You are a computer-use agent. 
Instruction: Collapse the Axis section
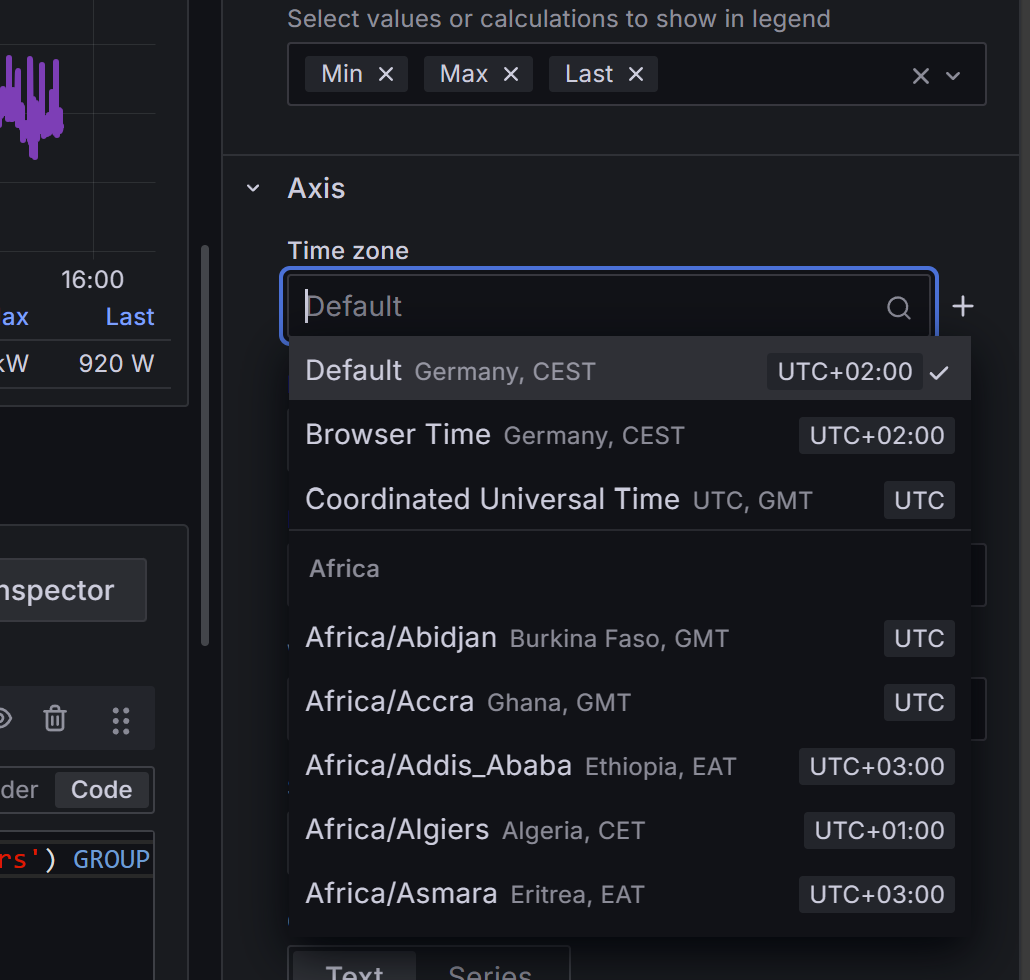click(x=253, y=189)
